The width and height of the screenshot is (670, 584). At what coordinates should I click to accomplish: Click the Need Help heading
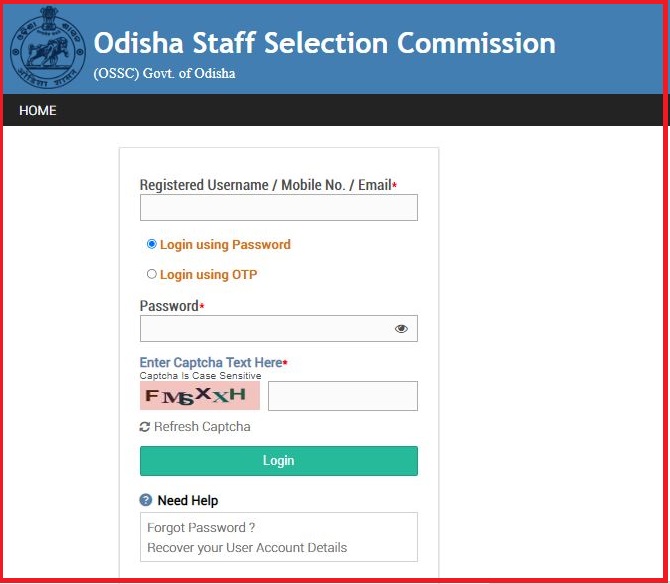pos(188,500)
